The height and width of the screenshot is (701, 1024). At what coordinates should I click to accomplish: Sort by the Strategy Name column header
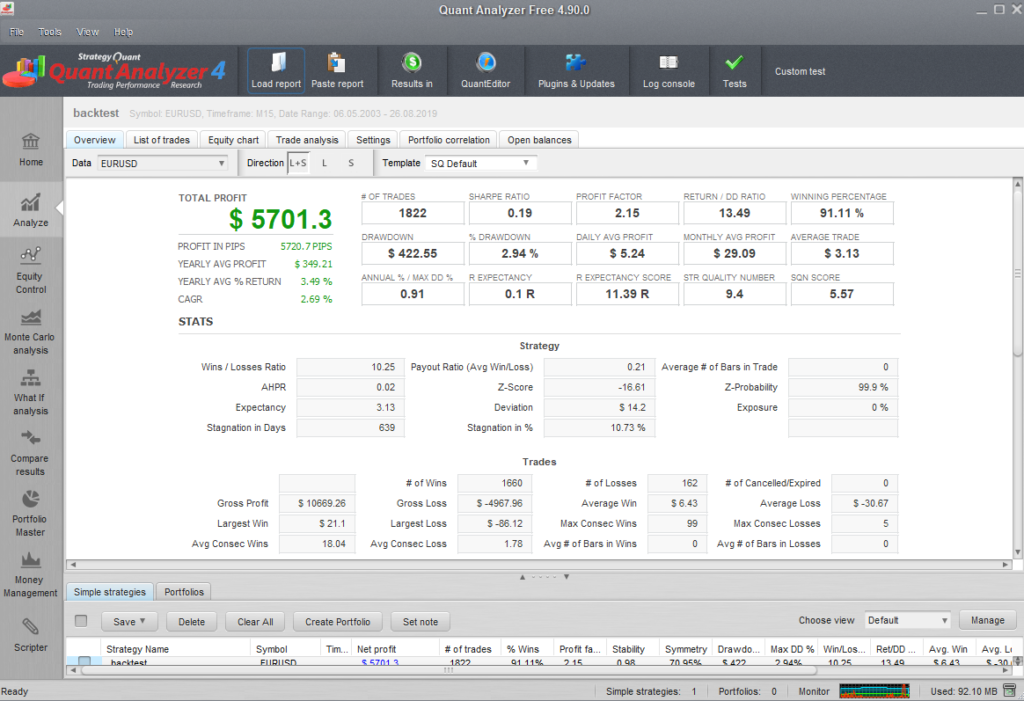coord(175,649)
